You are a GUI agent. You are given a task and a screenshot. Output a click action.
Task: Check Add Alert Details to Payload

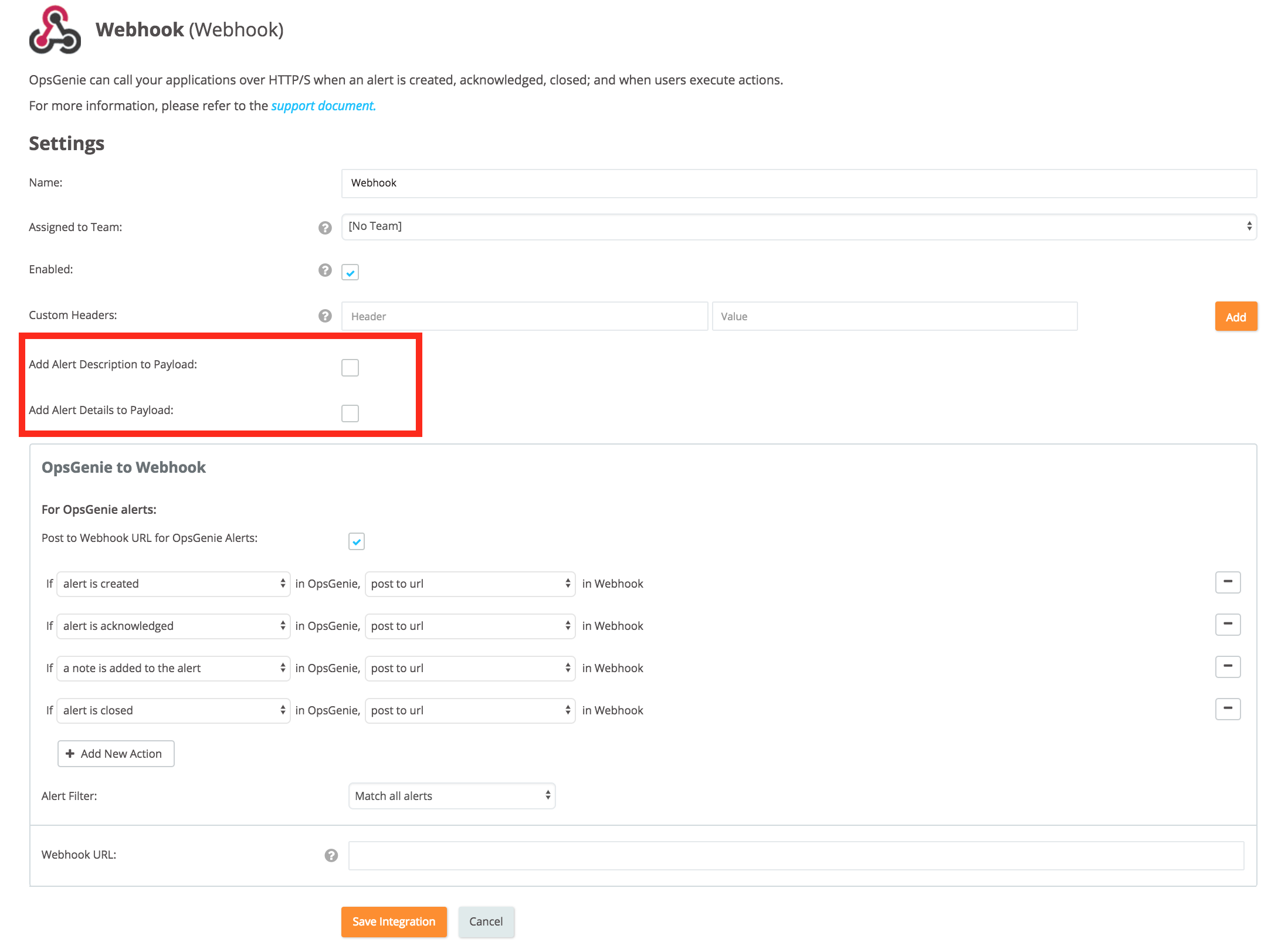coord(350,414)
